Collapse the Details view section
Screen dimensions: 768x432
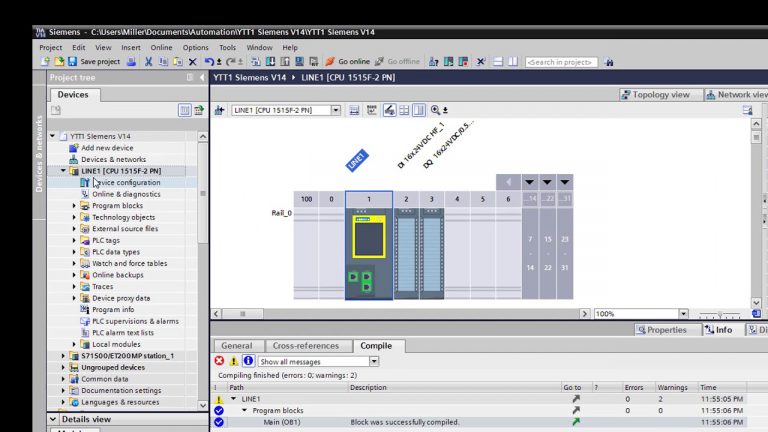(x=53, y=419)
